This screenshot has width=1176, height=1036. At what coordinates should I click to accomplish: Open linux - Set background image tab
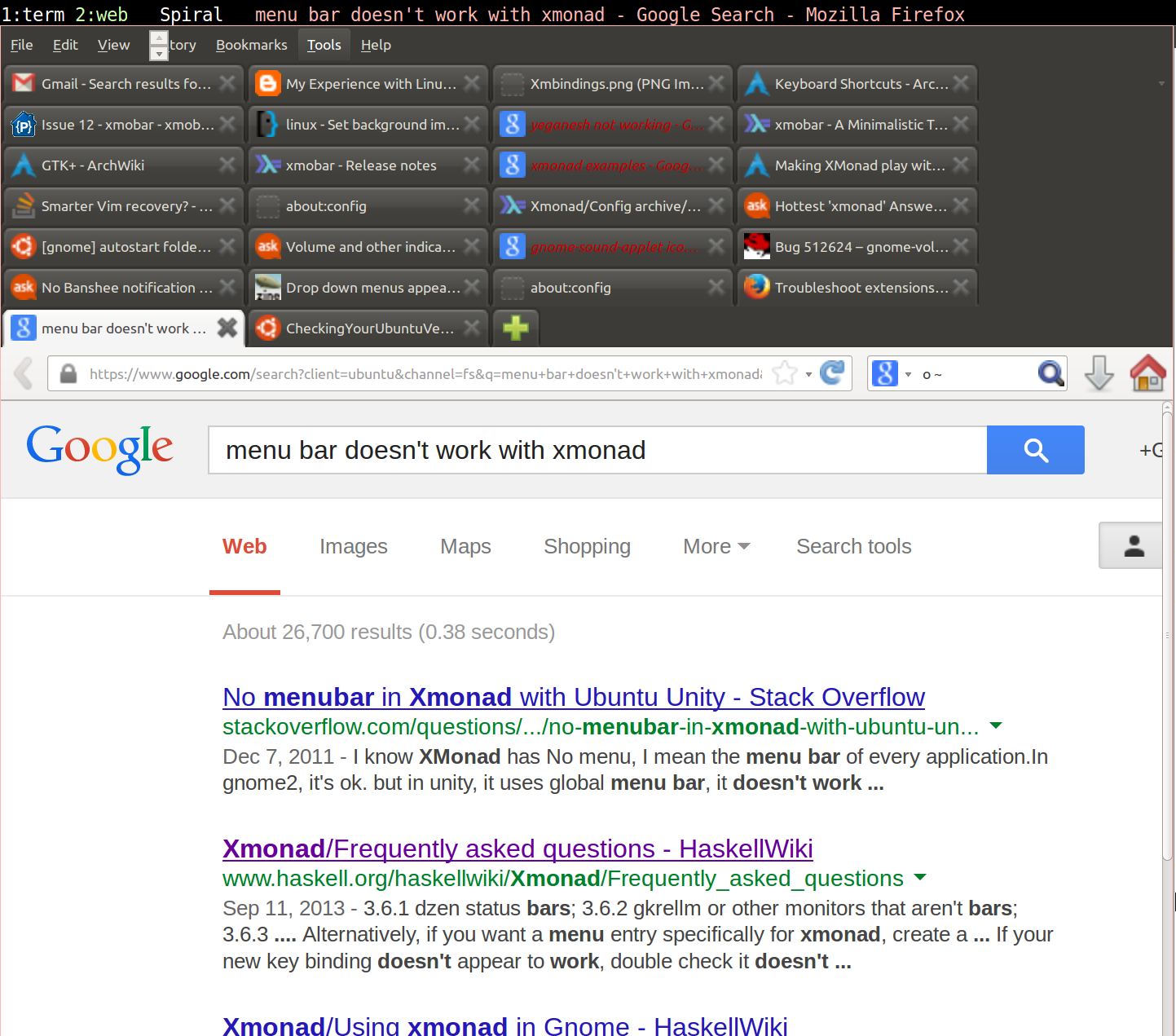click(368, 124)
